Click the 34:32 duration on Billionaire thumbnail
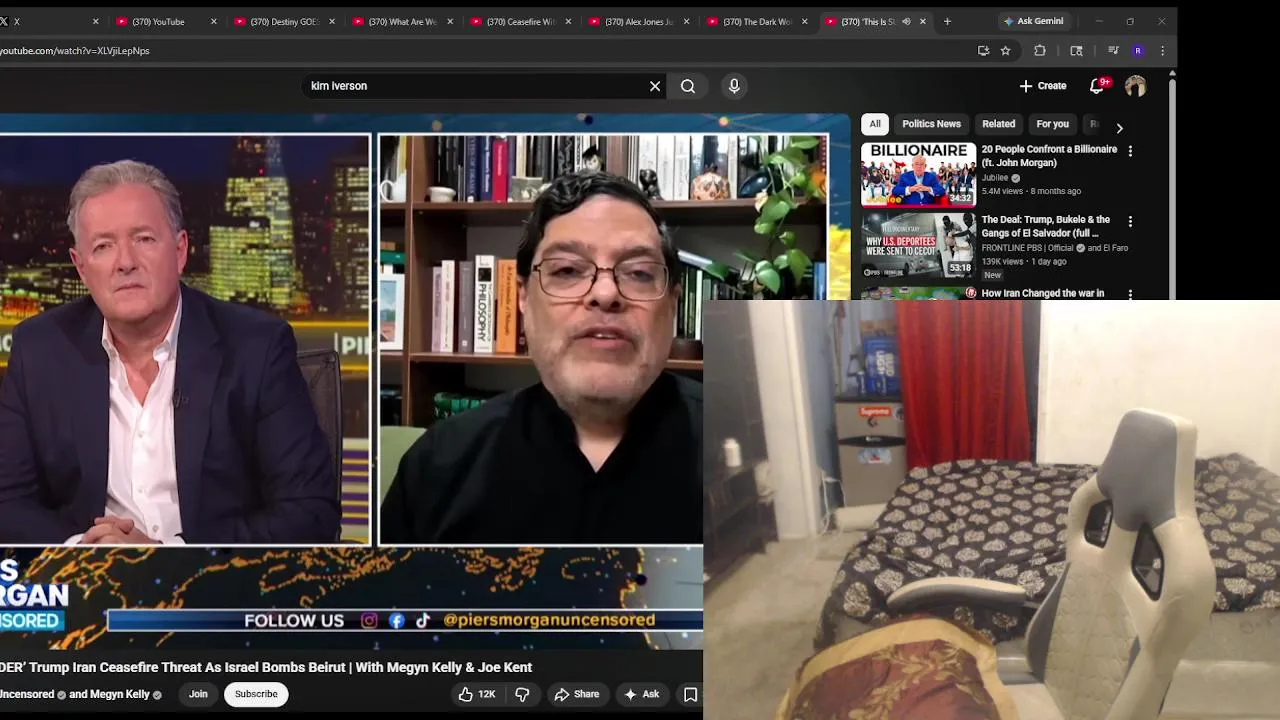 tap(961, 198)
